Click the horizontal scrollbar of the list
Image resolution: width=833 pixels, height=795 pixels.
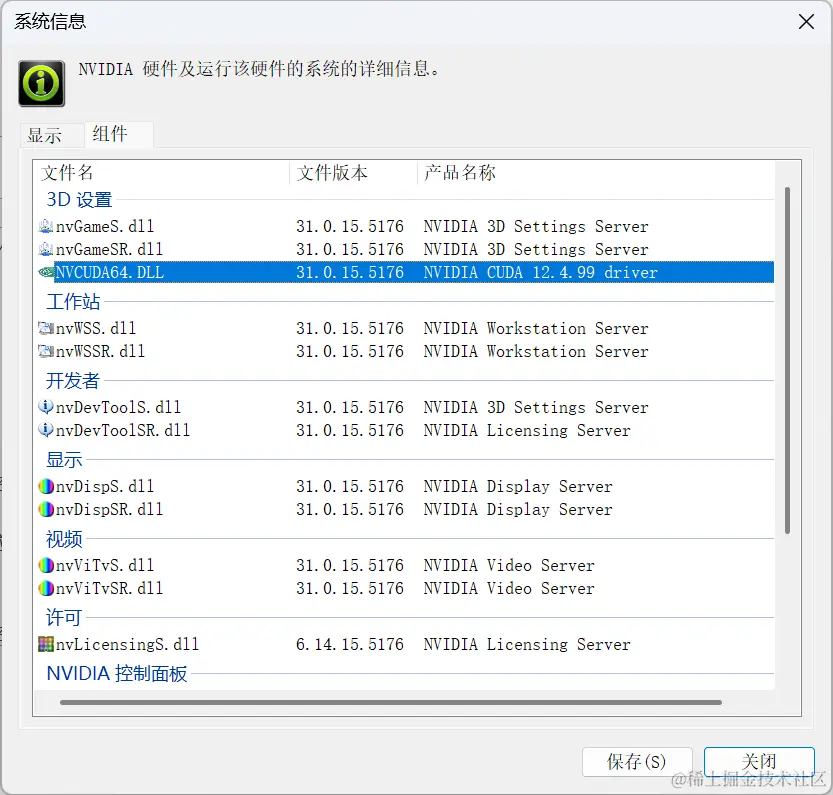click(x=391, y=703)
